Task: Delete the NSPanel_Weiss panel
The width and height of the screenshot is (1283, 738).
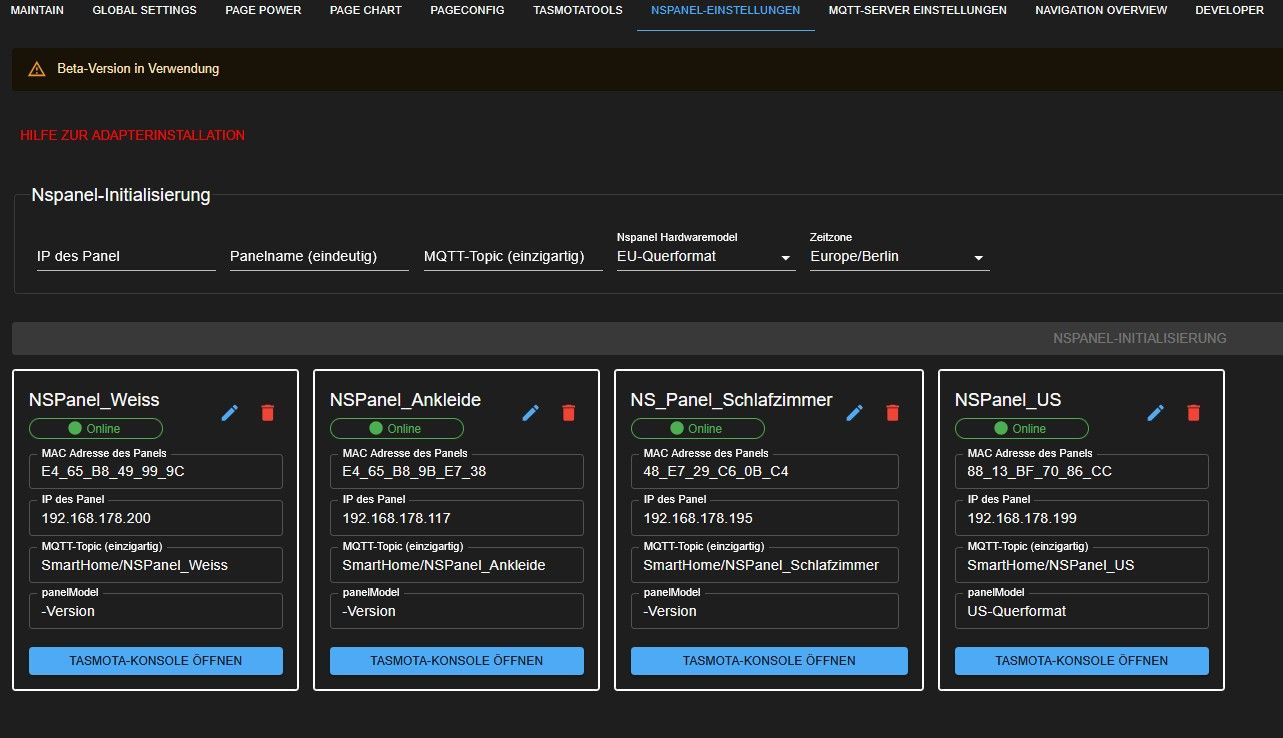Action: (x=266, y=412)
